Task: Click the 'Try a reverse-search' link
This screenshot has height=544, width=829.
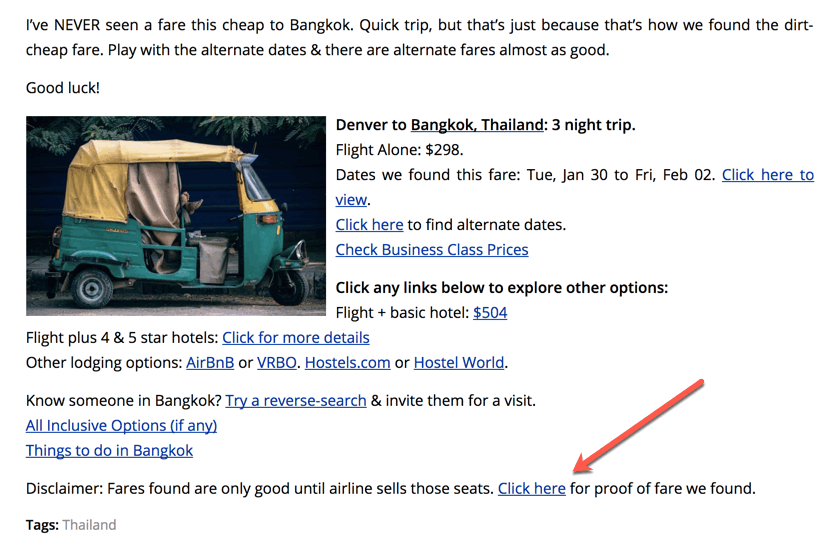Action: pyautogui.click(x=296, y=401)
